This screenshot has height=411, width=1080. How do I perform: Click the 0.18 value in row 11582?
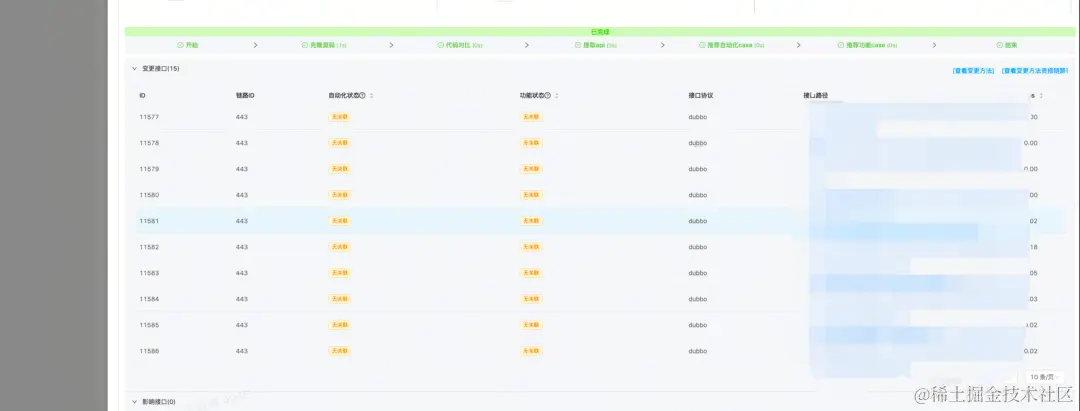tap(1033, 247)
